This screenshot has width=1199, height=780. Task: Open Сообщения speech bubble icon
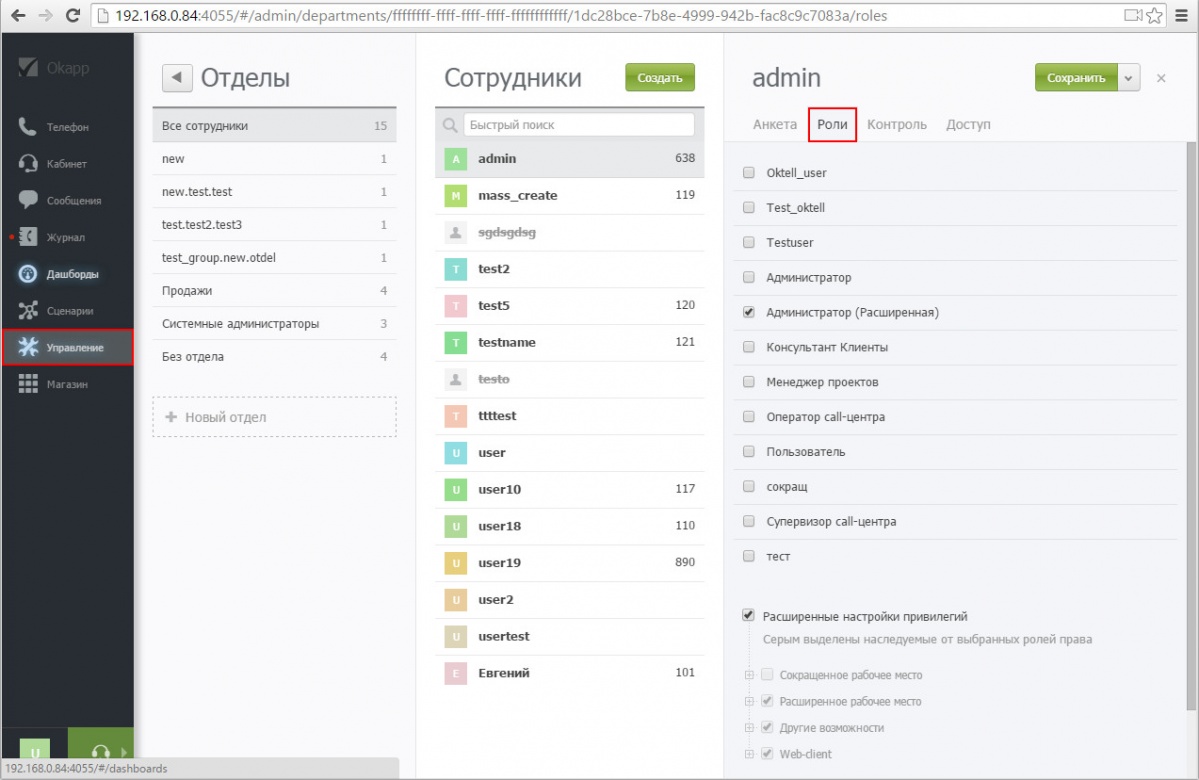click(28, 200)
